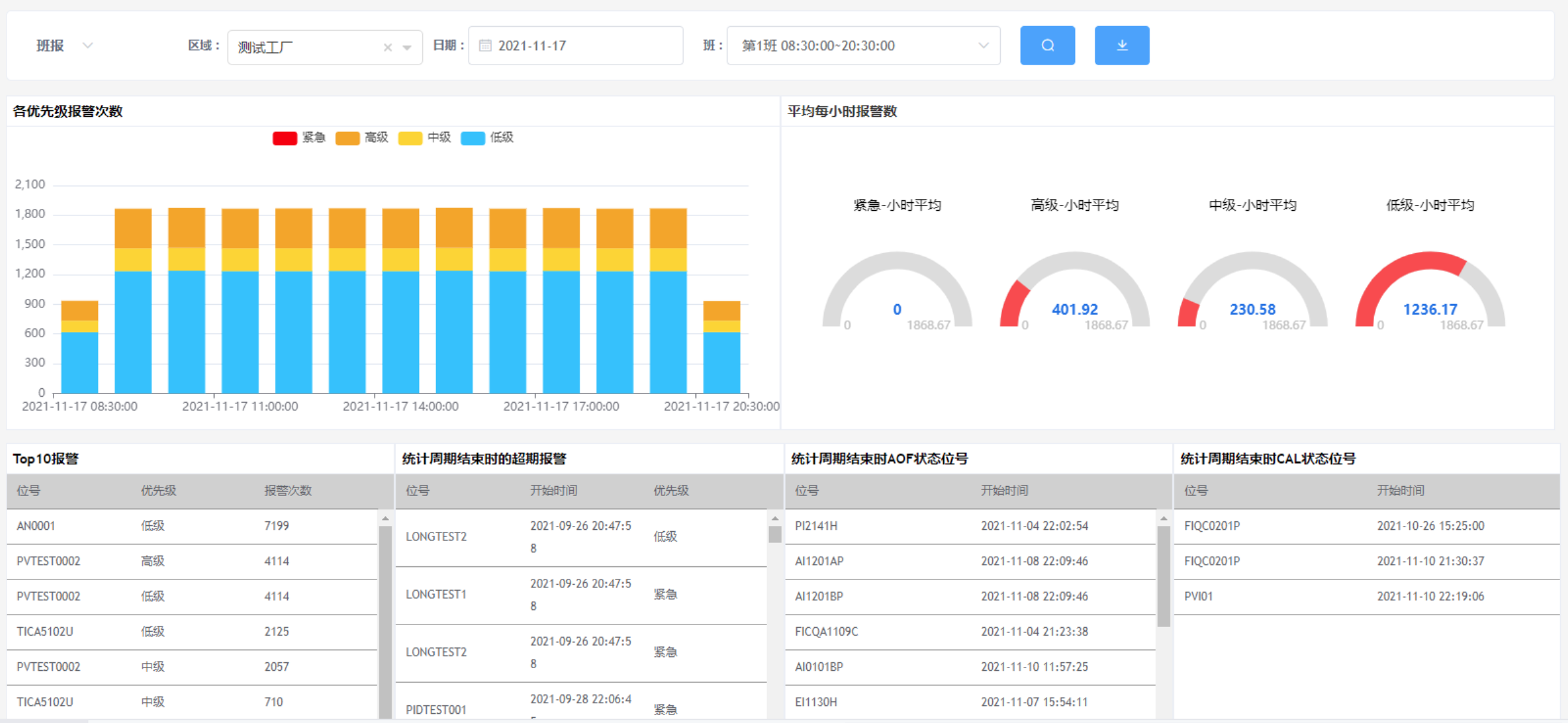Toggle the 高级 orange legend item
1568x723 pixels.
point(362,138)
